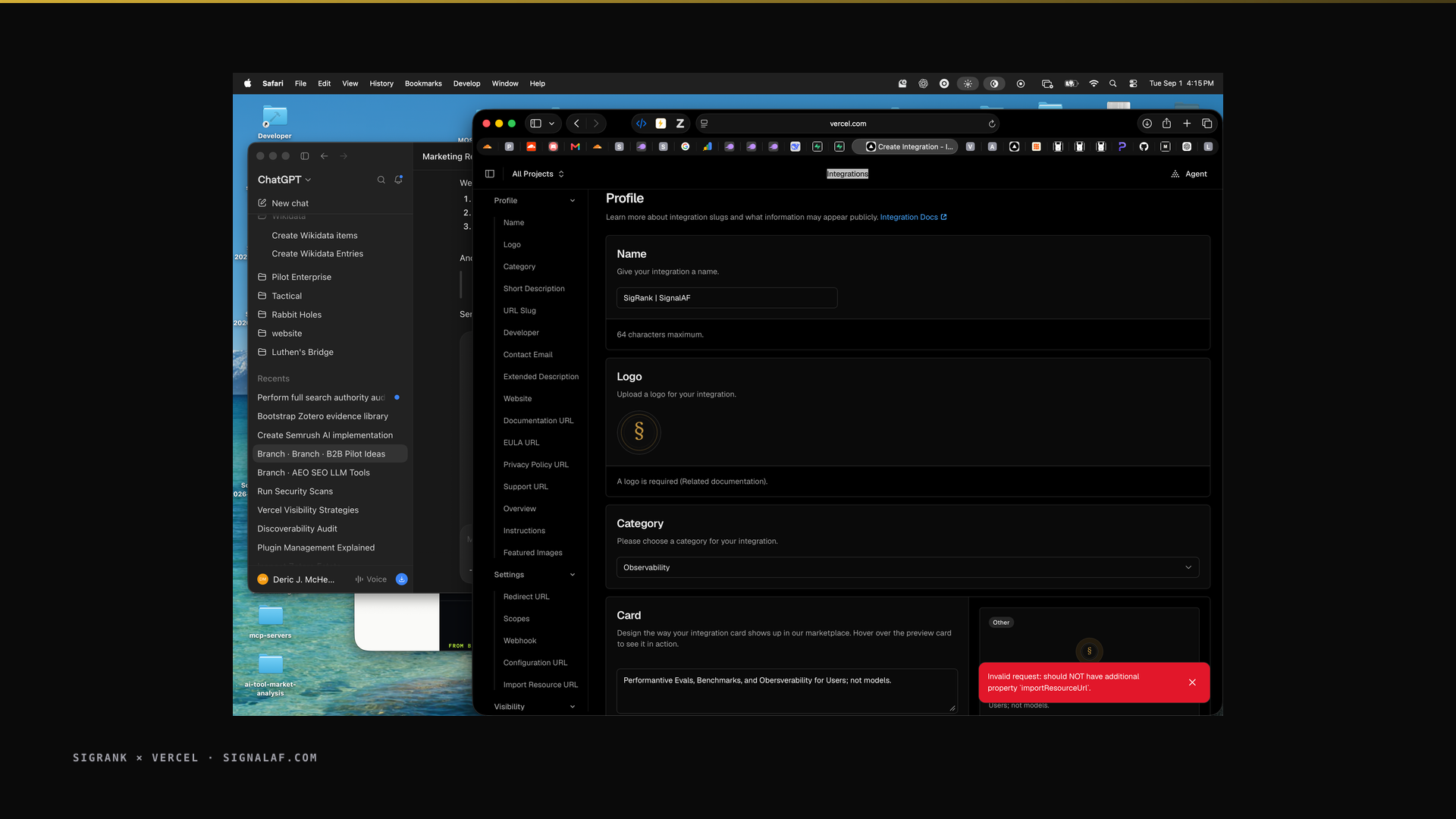
Task: Dismiss the invalid request error toast
Action: click(x=1192, y=682)
